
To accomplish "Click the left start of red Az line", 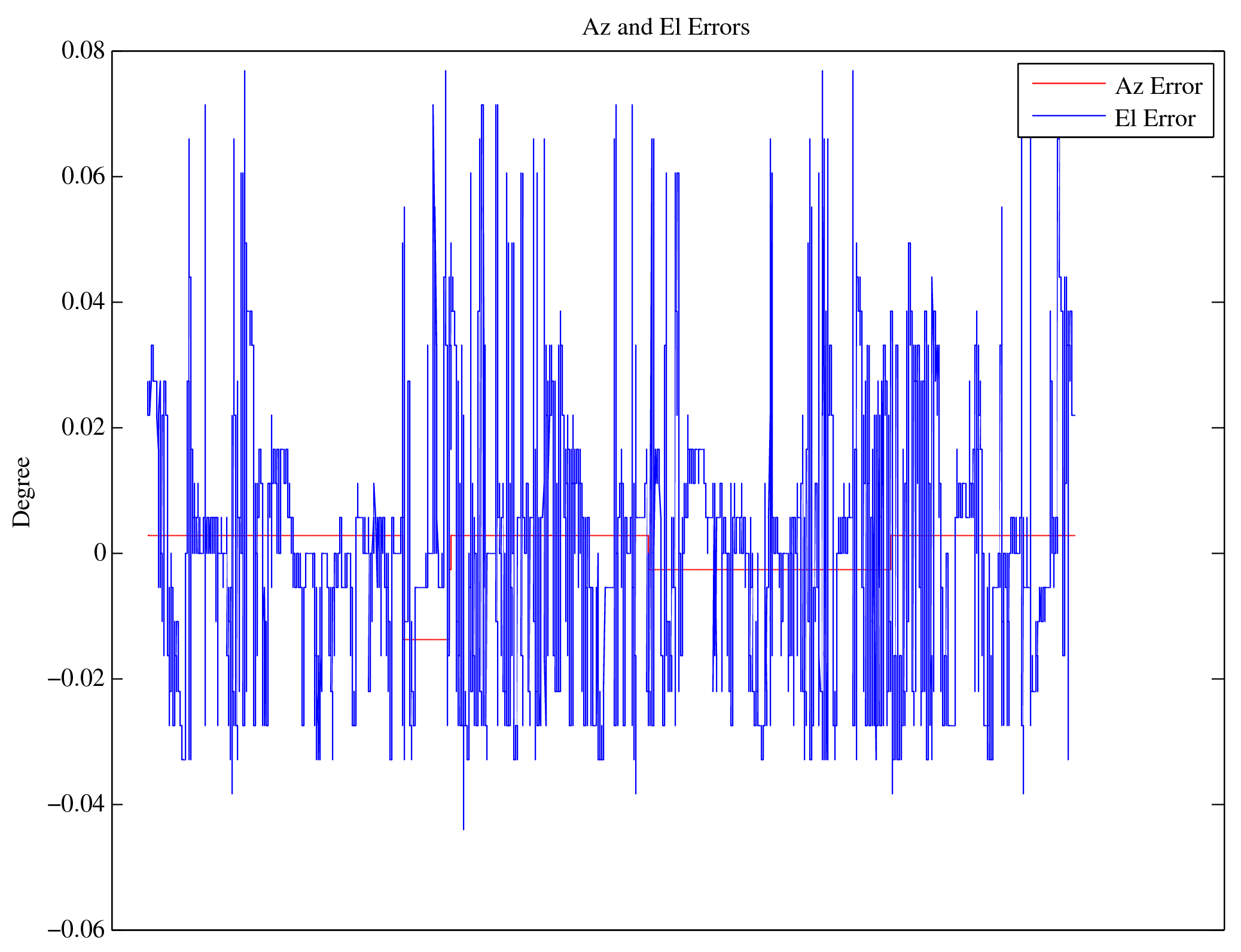I will [x=149, y=535].
